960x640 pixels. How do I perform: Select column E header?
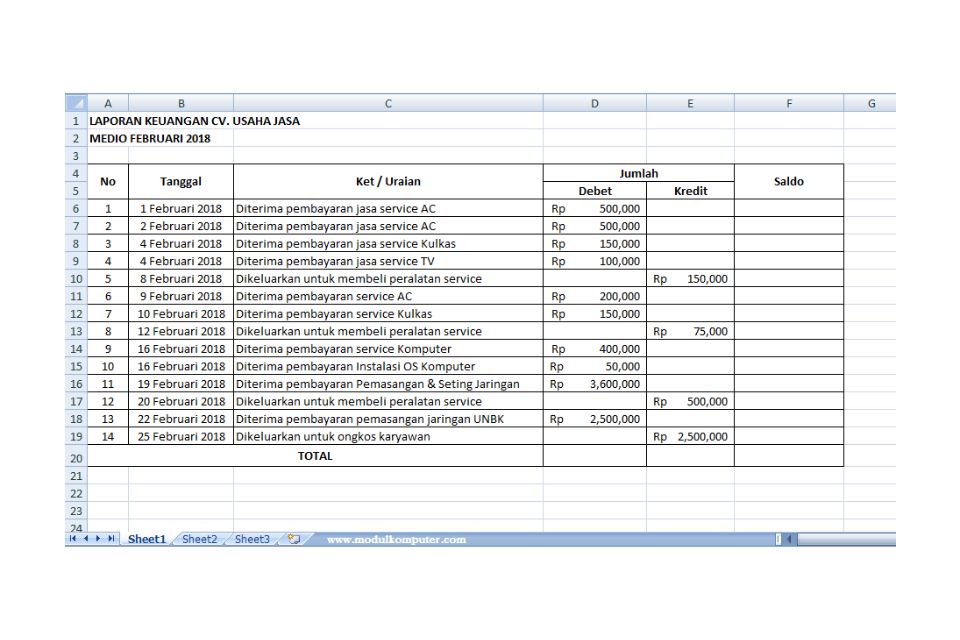point(690,104)
